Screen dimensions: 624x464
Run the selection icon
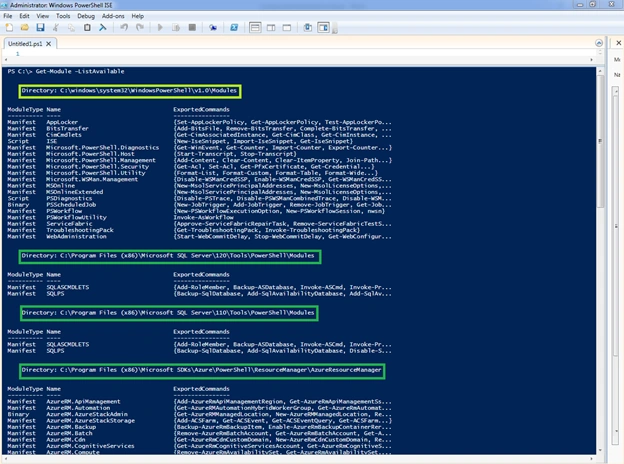[x=176, y=27]
